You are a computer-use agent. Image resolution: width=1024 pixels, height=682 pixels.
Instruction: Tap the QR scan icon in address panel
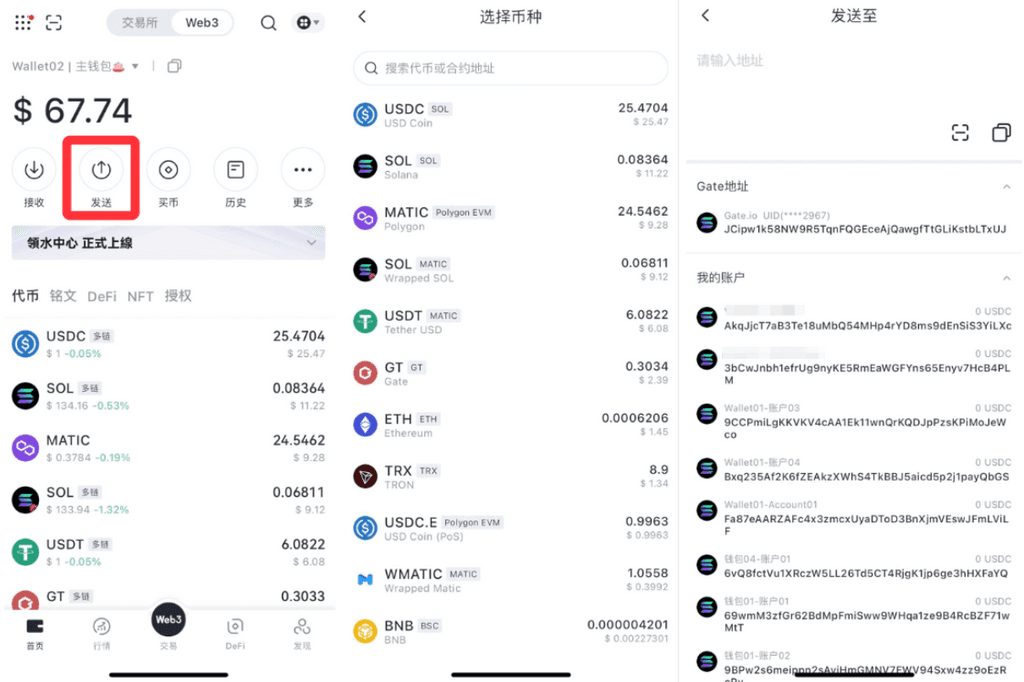(960, 133)
